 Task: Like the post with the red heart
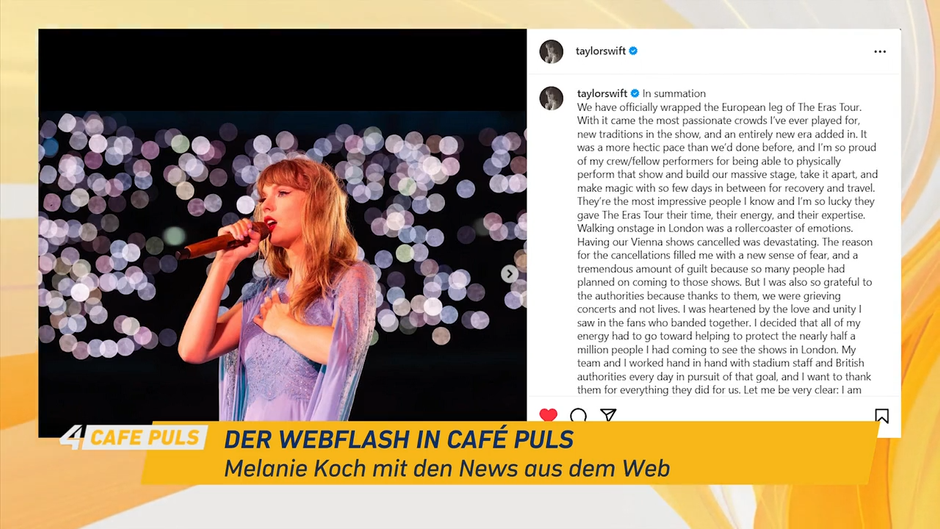[548, 414]
